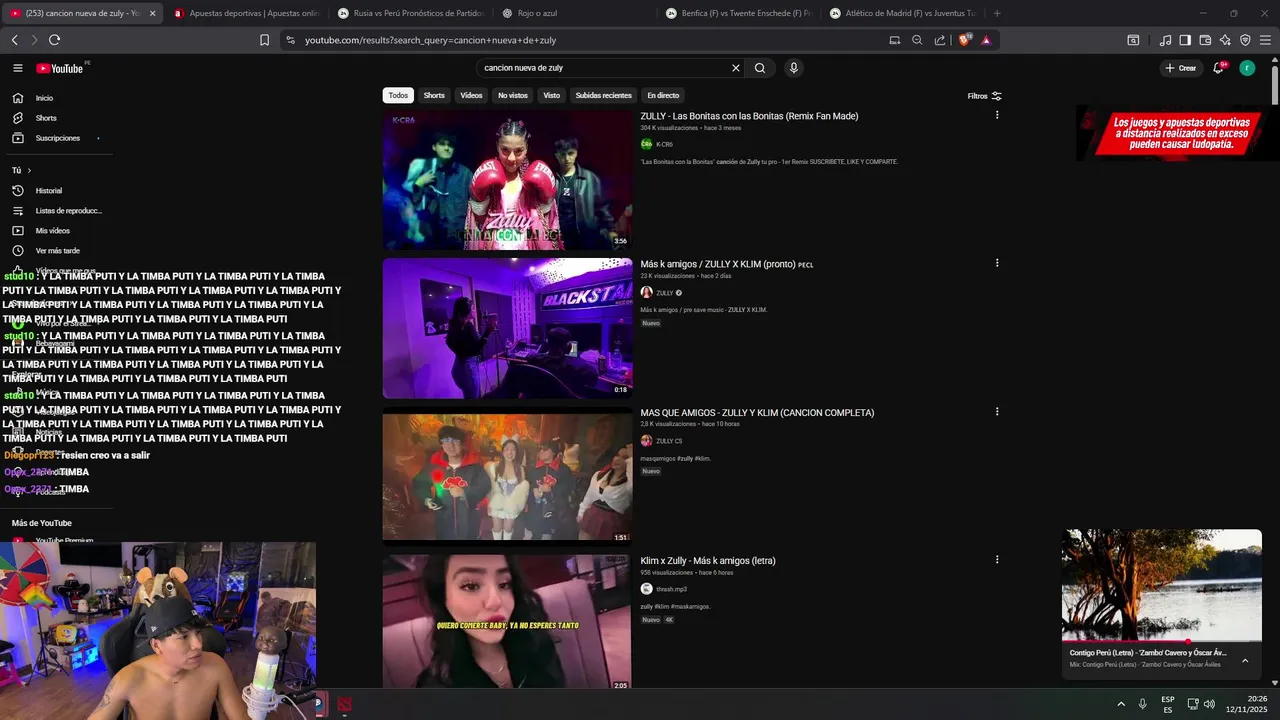The height and width of the screenshot is (720, 1280).
Task: Open the purple Blackstar studio thumbnail
Action: point(507,328)
